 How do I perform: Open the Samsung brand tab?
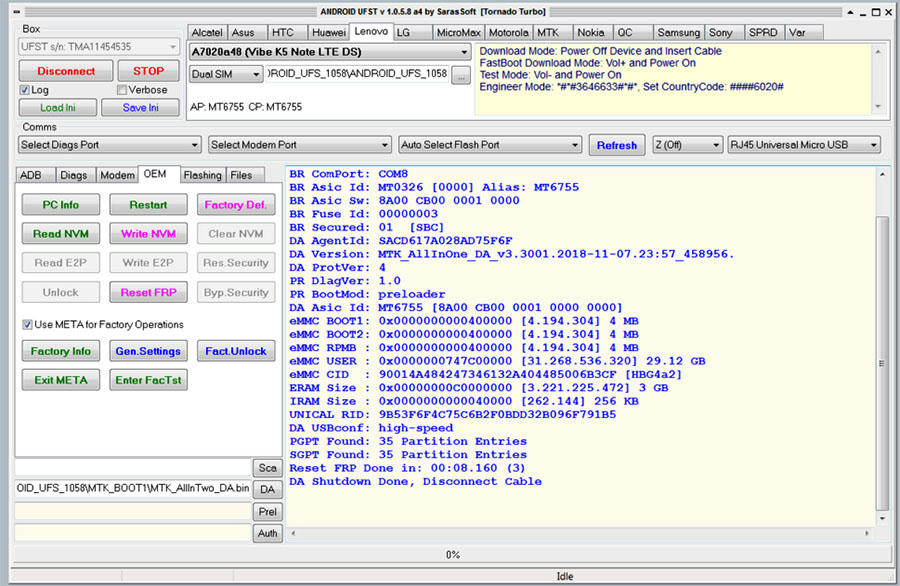click(x=678, y=33)
